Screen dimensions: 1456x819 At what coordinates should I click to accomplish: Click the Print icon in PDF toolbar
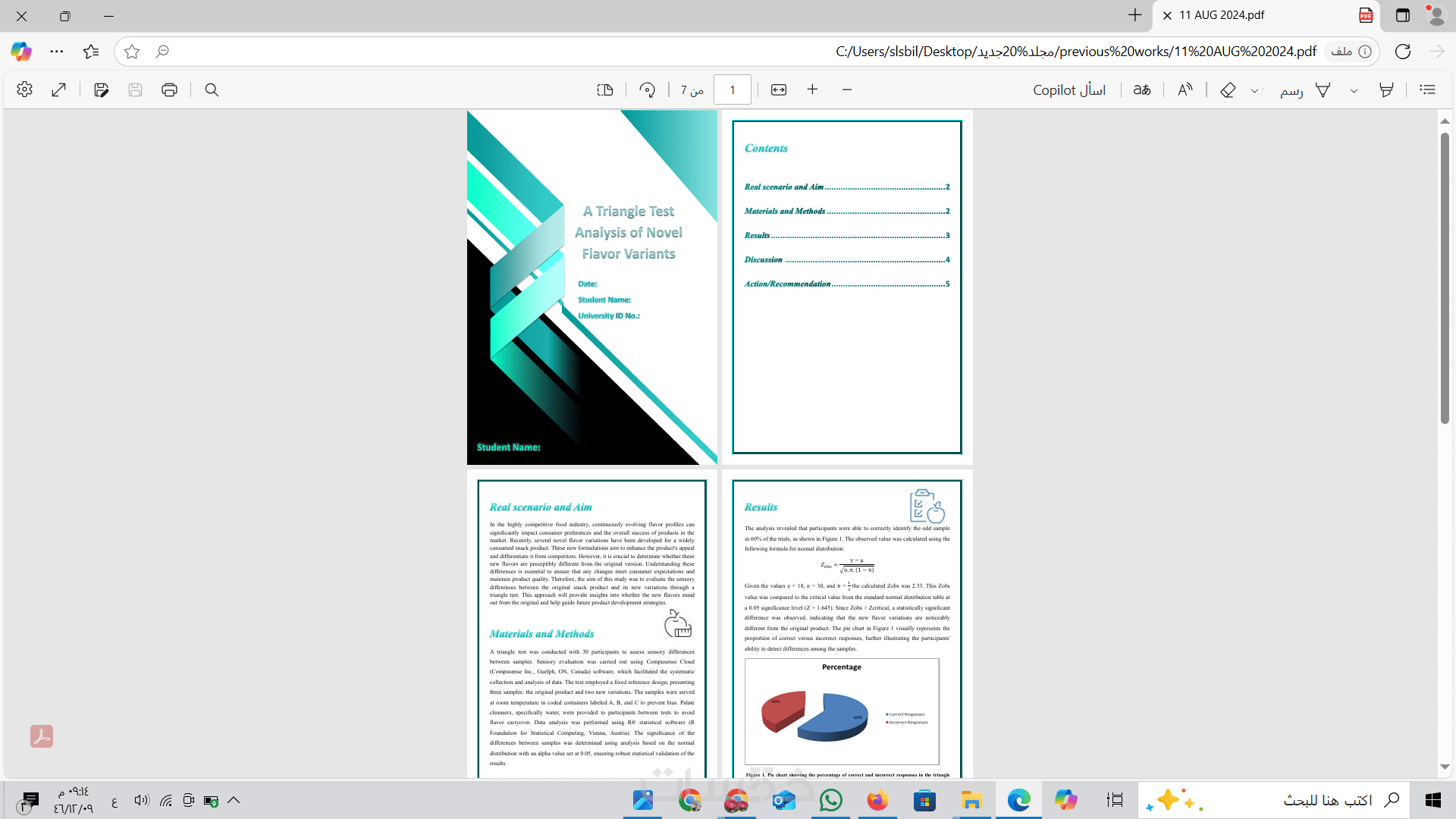click(169, 90)
